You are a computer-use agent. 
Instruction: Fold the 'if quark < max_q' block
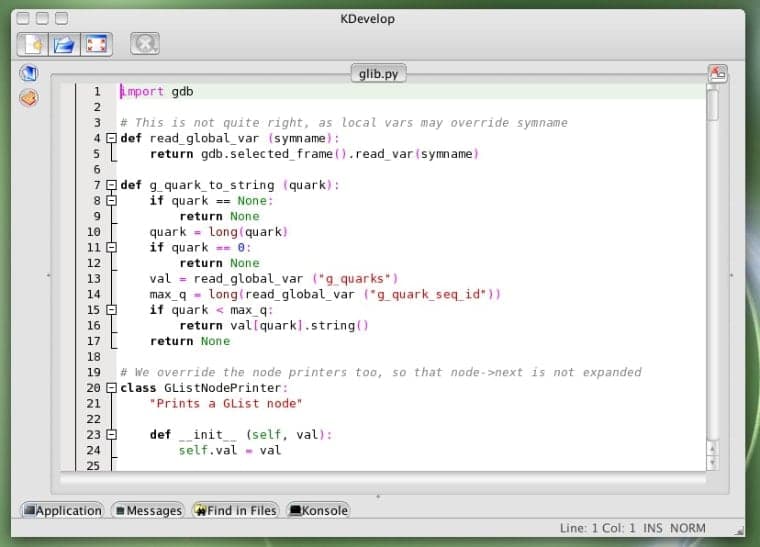click(112, 310)
